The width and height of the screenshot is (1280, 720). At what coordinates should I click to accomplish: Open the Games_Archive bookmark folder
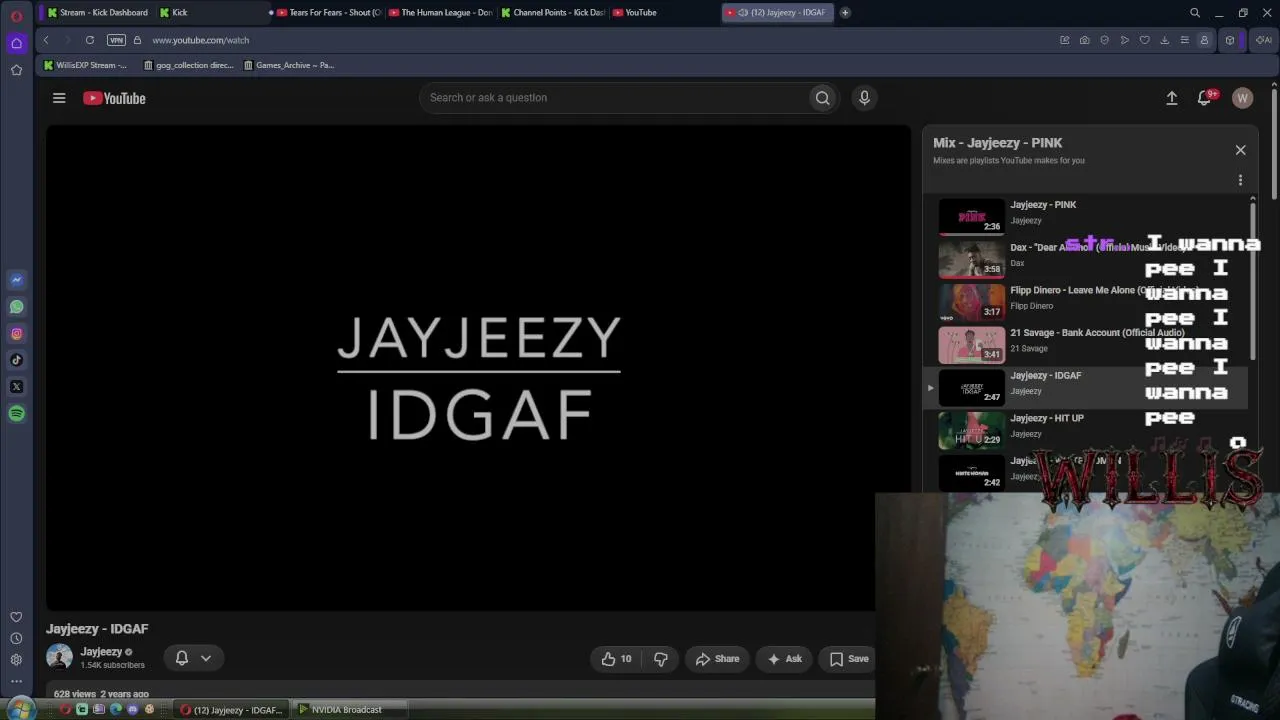coord(289,65)
